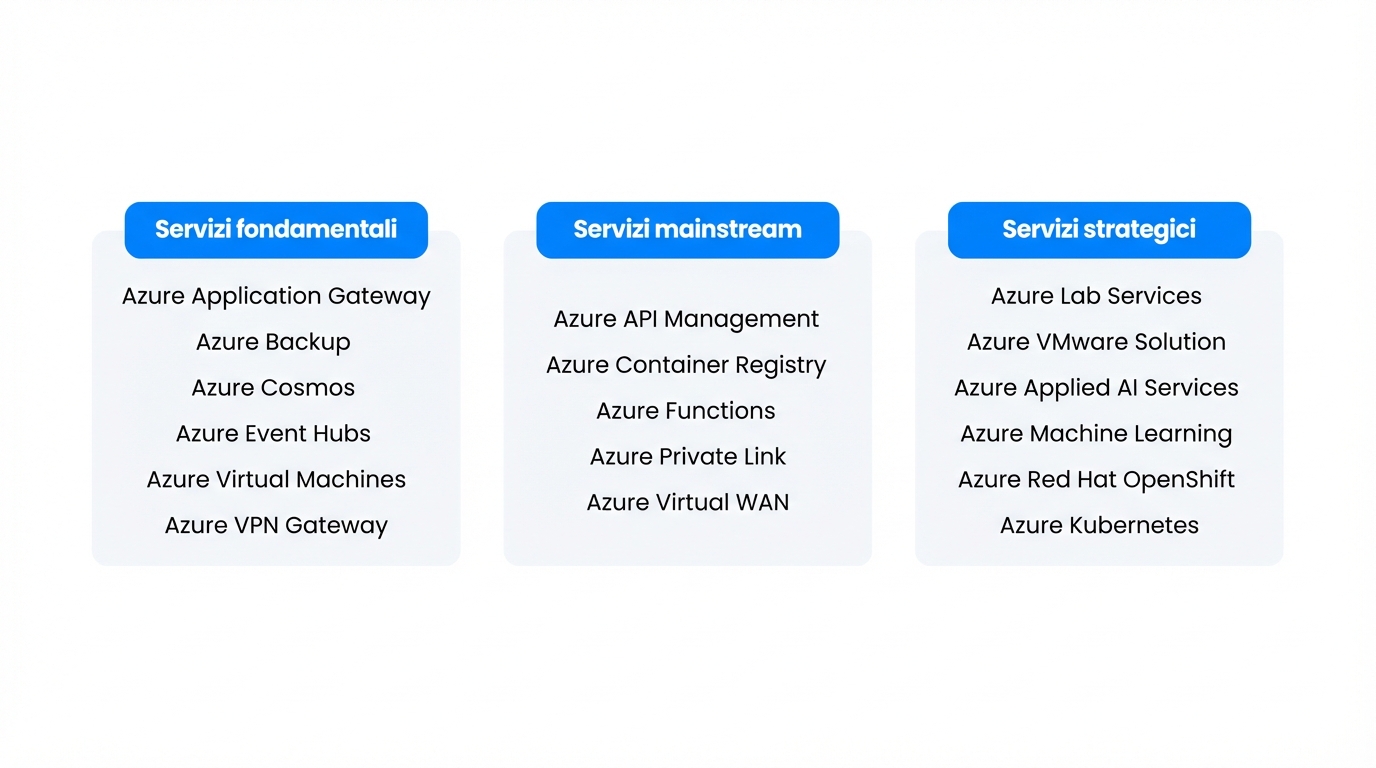The width and height of the screenshot is (1376, 768).
Task: Select Azure Backup in the list
Action: click(273, 342)
